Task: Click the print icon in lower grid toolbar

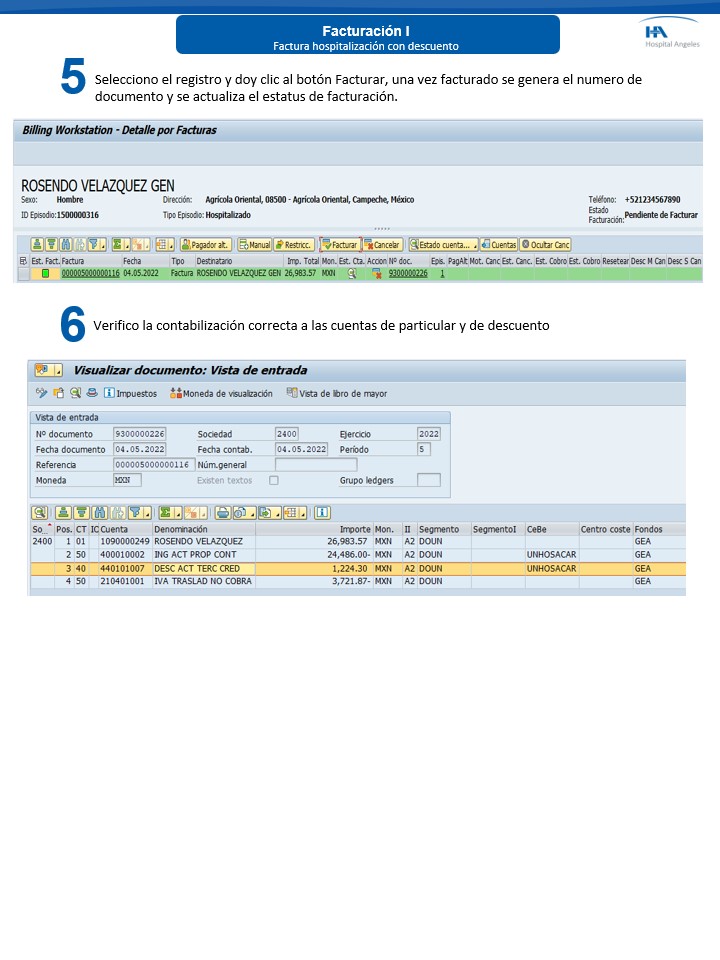Action: coord(223,513)
